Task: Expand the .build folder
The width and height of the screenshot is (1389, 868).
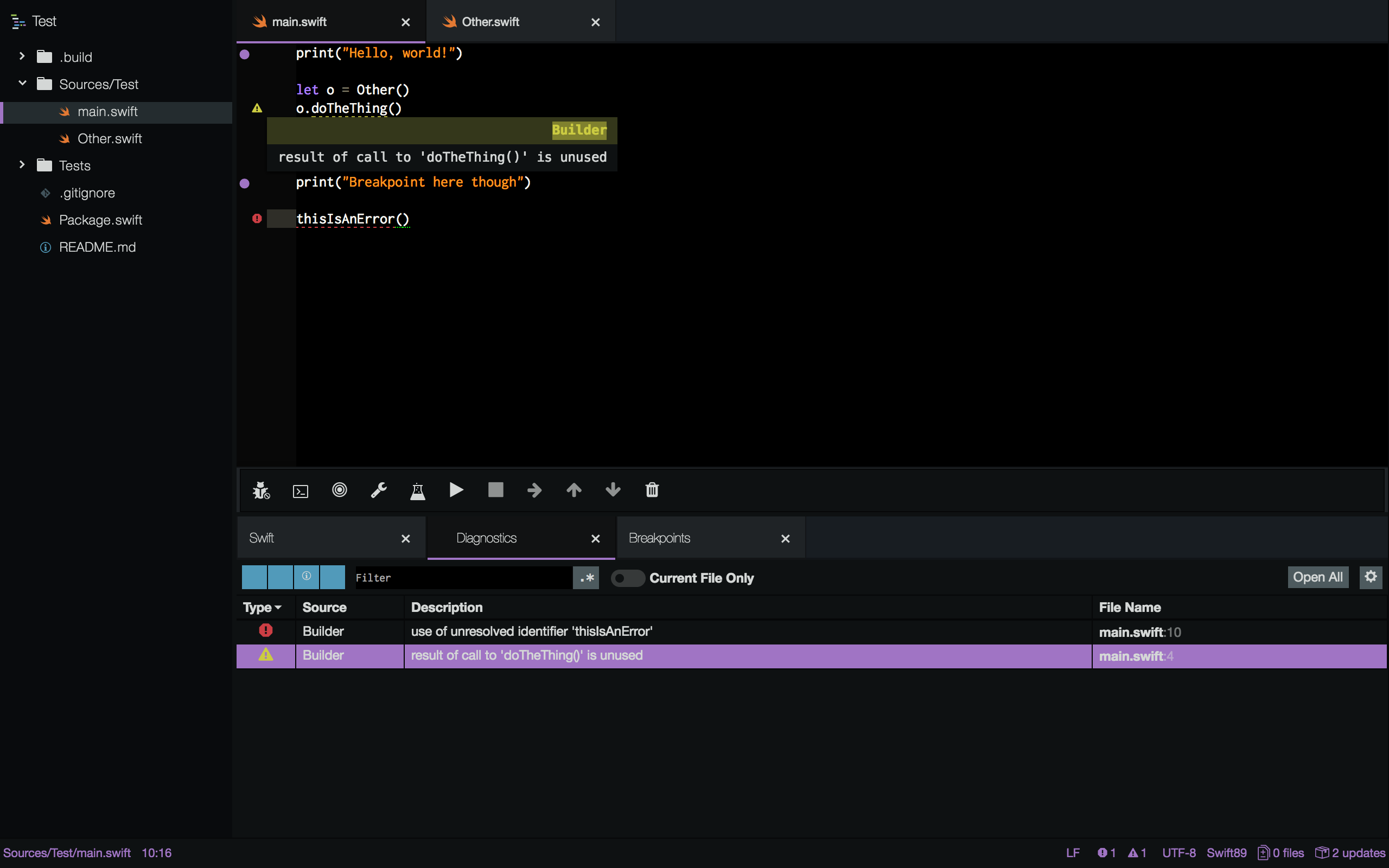Action: 22,56
